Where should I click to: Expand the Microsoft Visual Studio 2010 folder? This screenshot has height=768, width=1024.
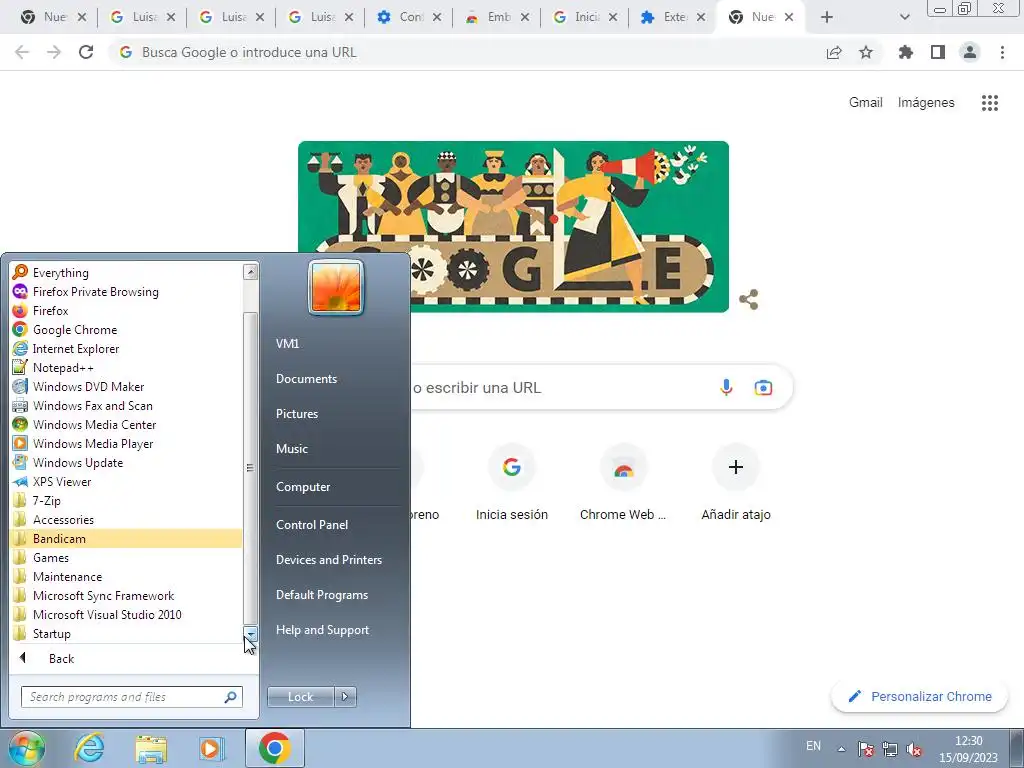click(126, 614)
